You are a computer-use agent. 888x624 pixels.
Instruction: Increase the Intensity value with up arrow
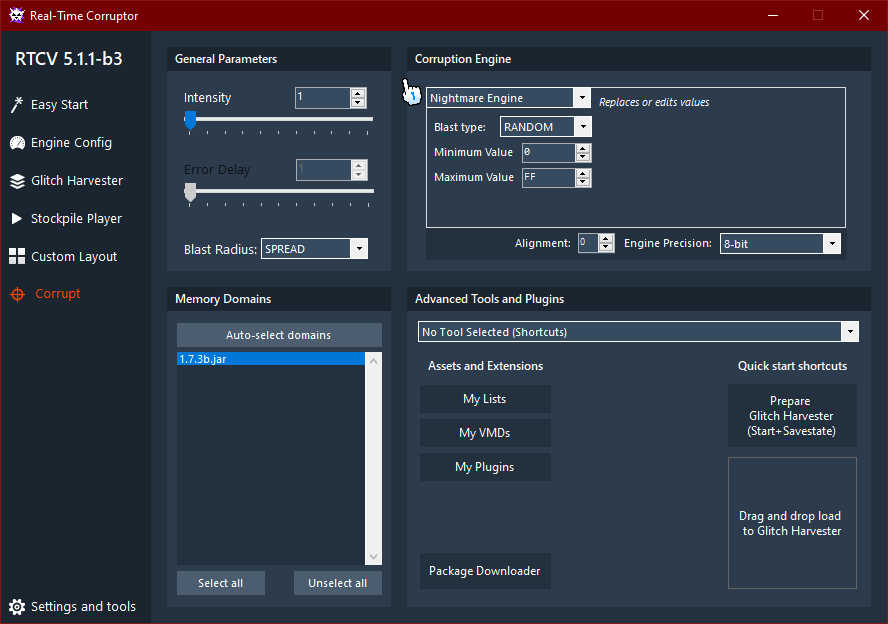coord(358,93)
